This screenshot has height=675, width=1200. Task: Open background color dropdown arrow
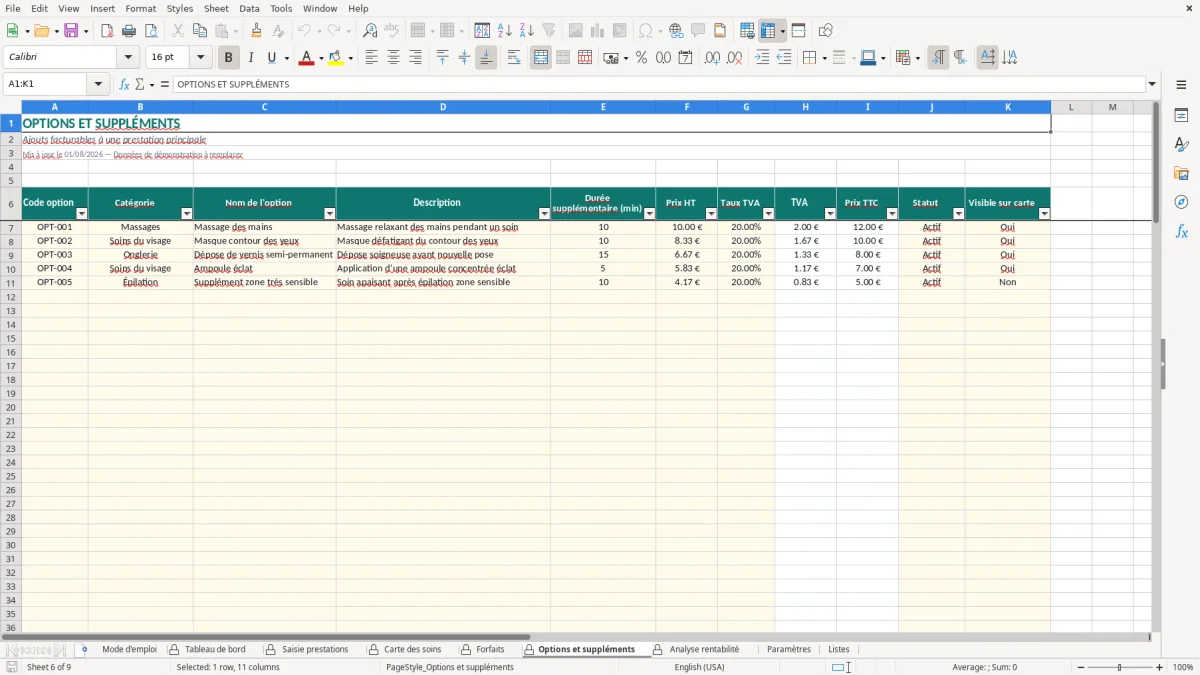(350, 59)
